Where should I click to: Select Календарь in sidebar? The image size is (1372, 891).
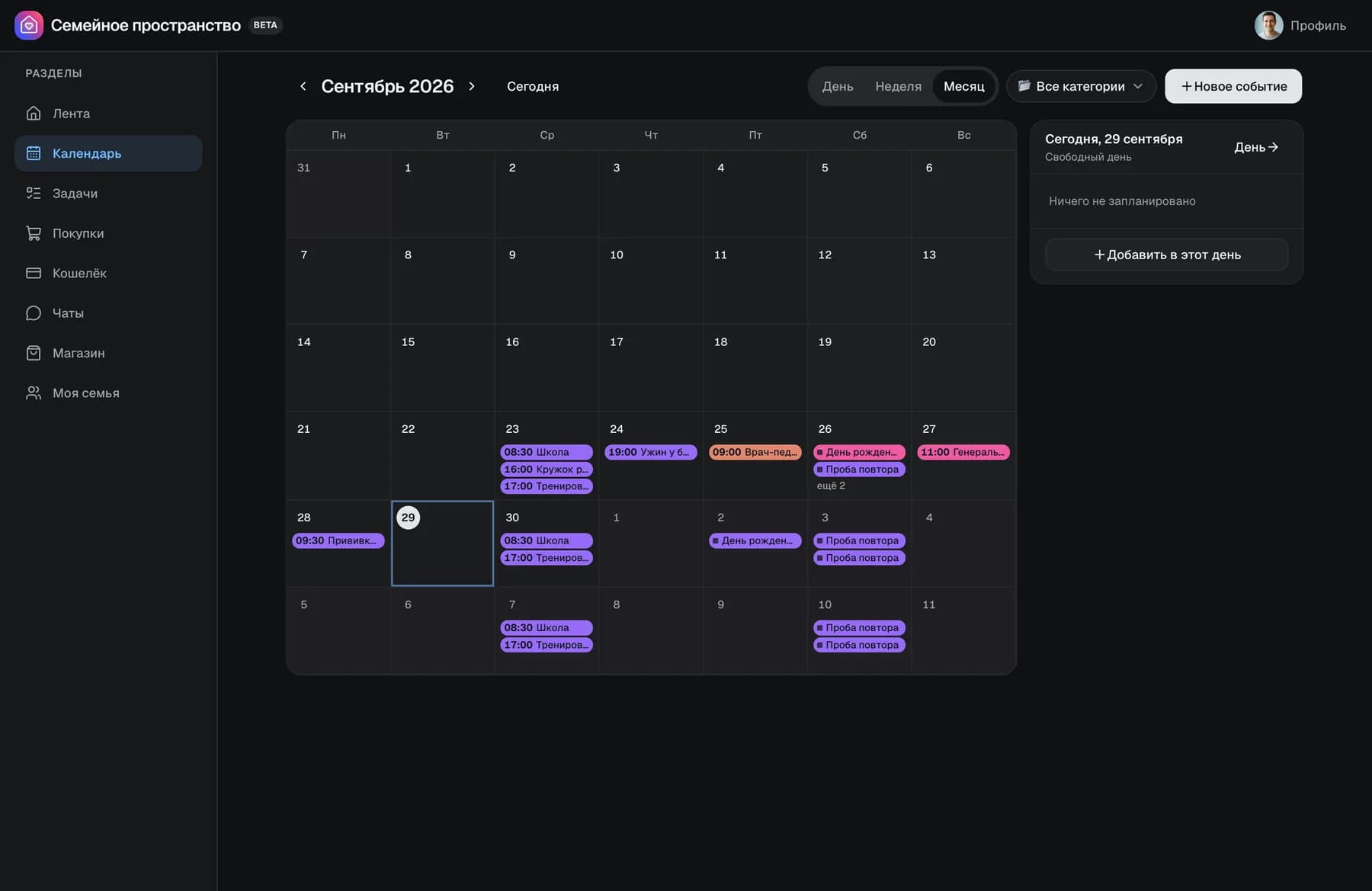[x=108, y=153]
